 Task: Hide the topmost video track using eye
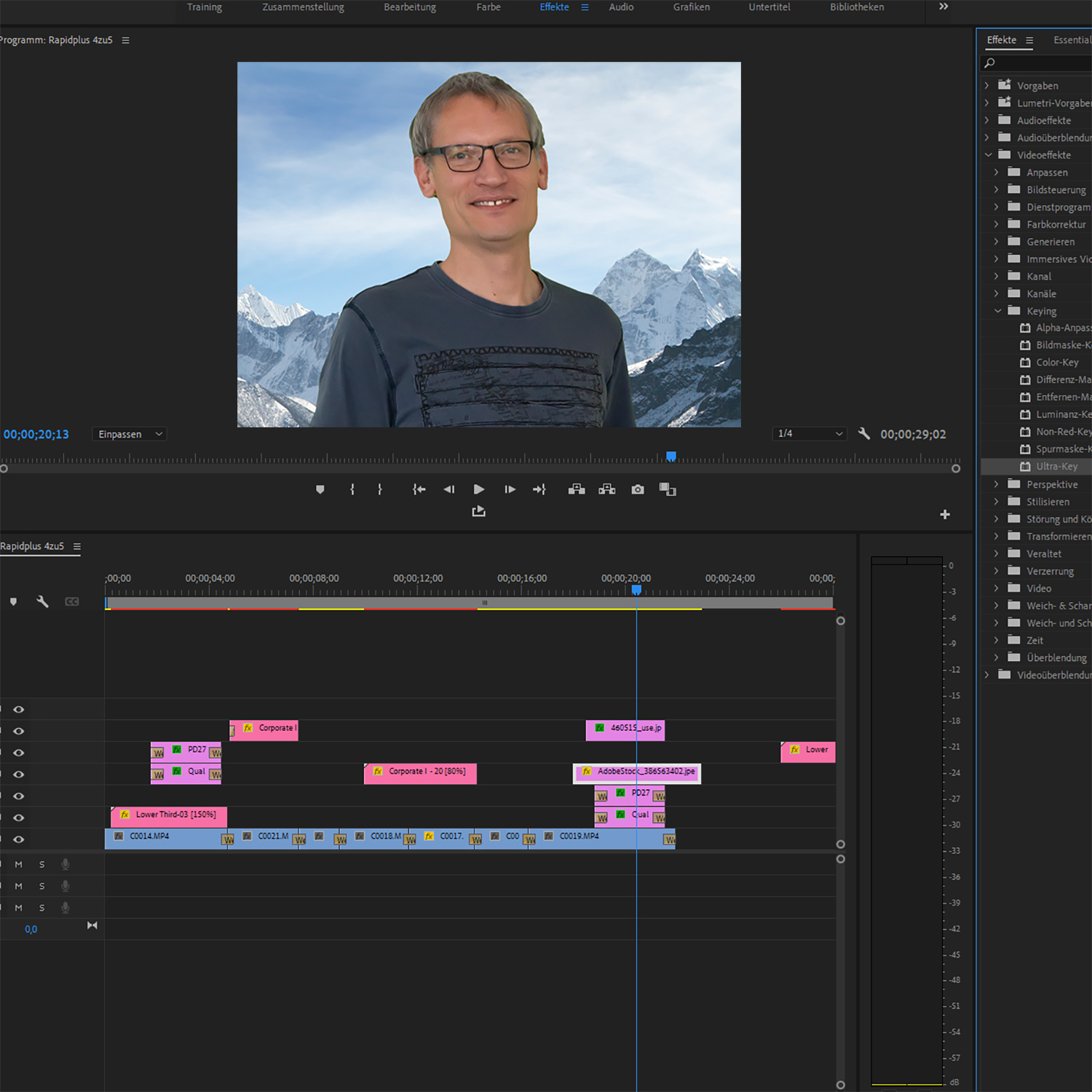[x=19, y=709]
